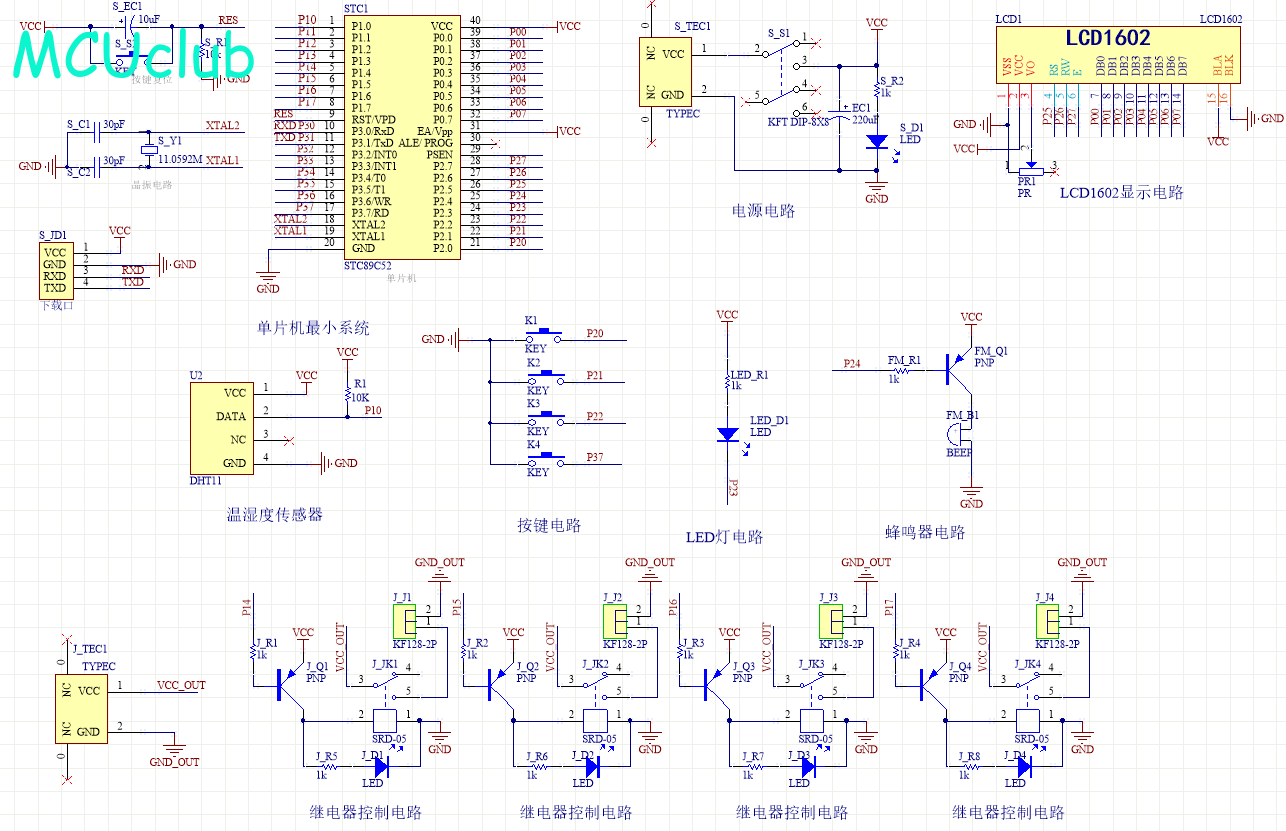Select the R1 10K pull-up resistor
The image size is (1286, 831).
click(x=347, y=394)
